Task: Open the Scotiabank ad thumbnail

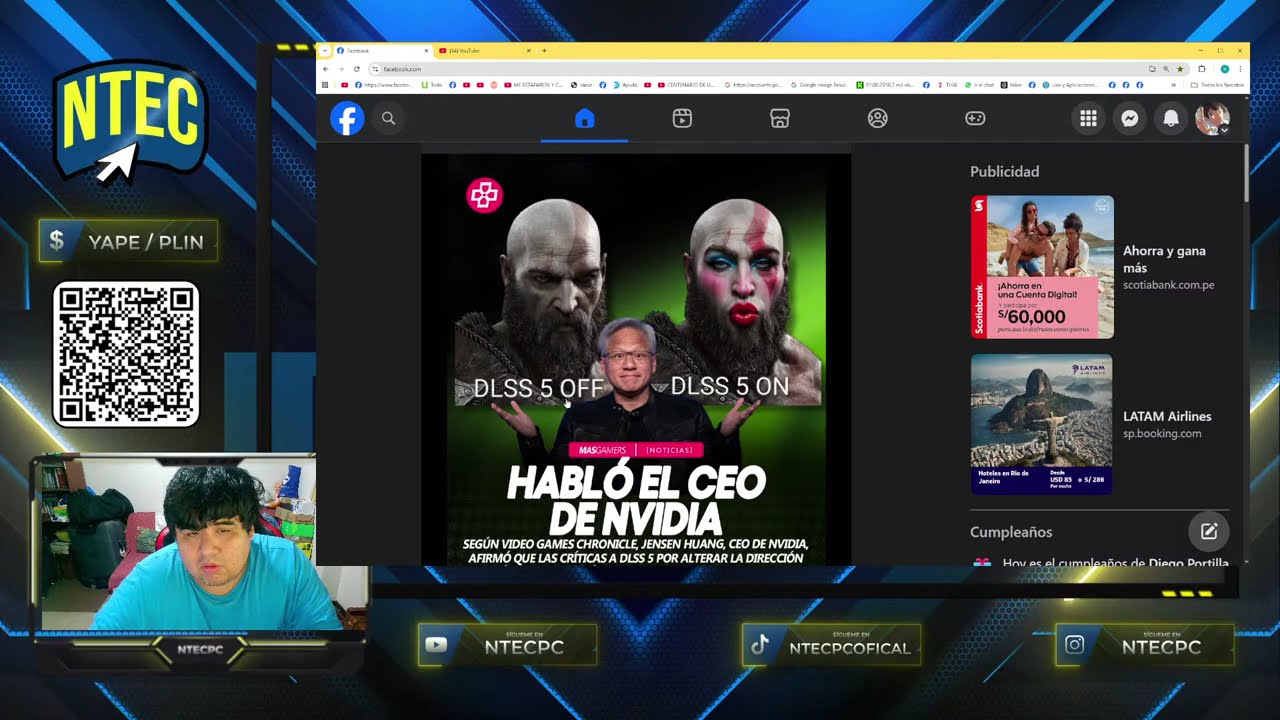Action: 1042,267
